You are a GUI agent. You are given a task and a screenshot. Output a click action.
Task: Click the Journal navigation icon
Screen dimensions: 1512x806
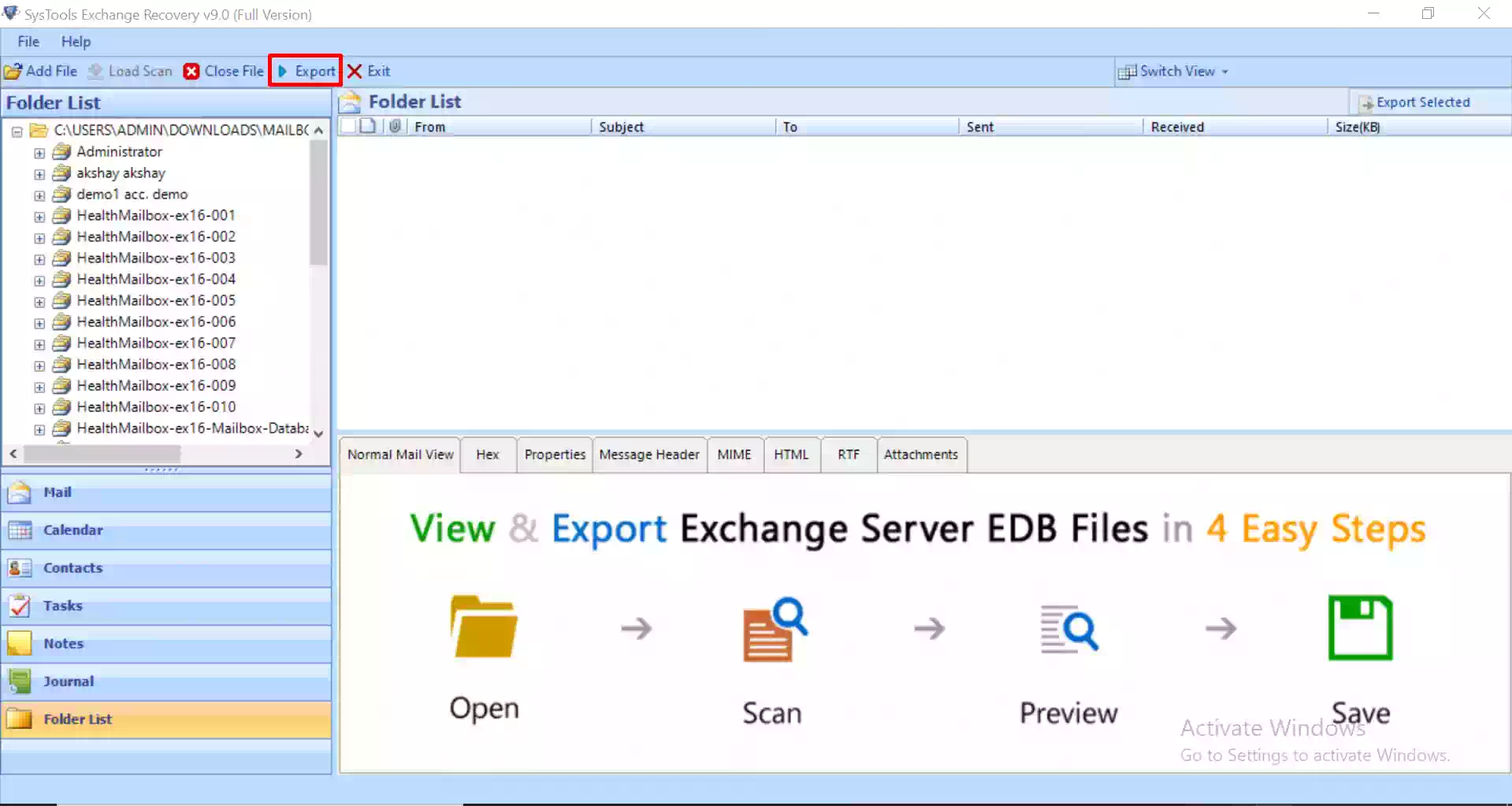[19, 682]
